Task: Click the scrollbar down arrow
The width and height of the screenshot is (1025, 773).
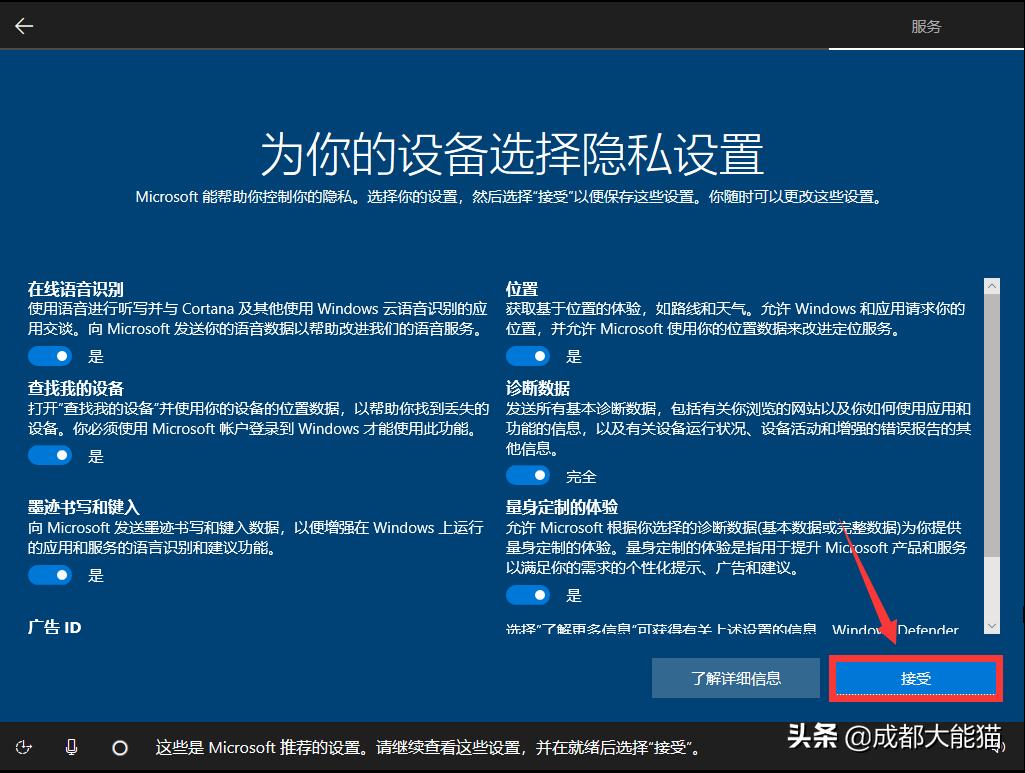Action: [x=993, y=625]
